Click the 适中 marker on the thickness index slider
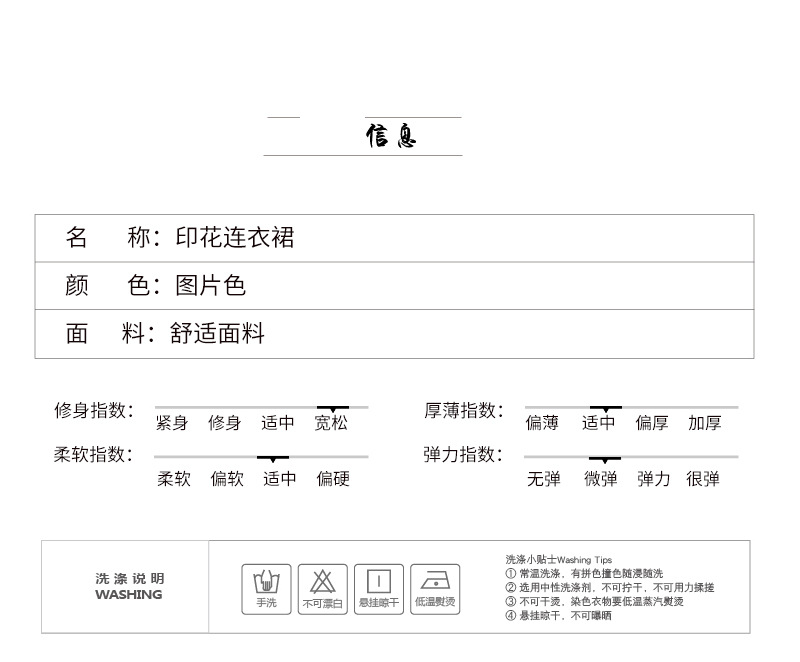 (606, 409)
